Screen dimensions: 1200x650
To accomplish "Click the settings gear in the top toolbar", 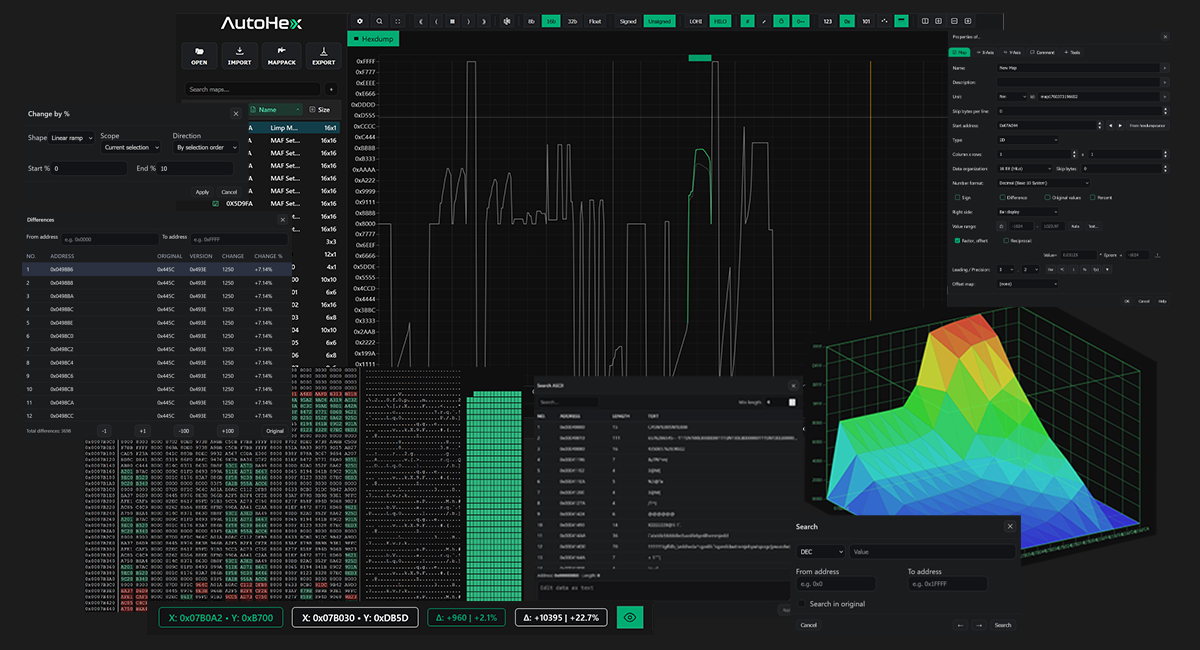I will point(360,21).
